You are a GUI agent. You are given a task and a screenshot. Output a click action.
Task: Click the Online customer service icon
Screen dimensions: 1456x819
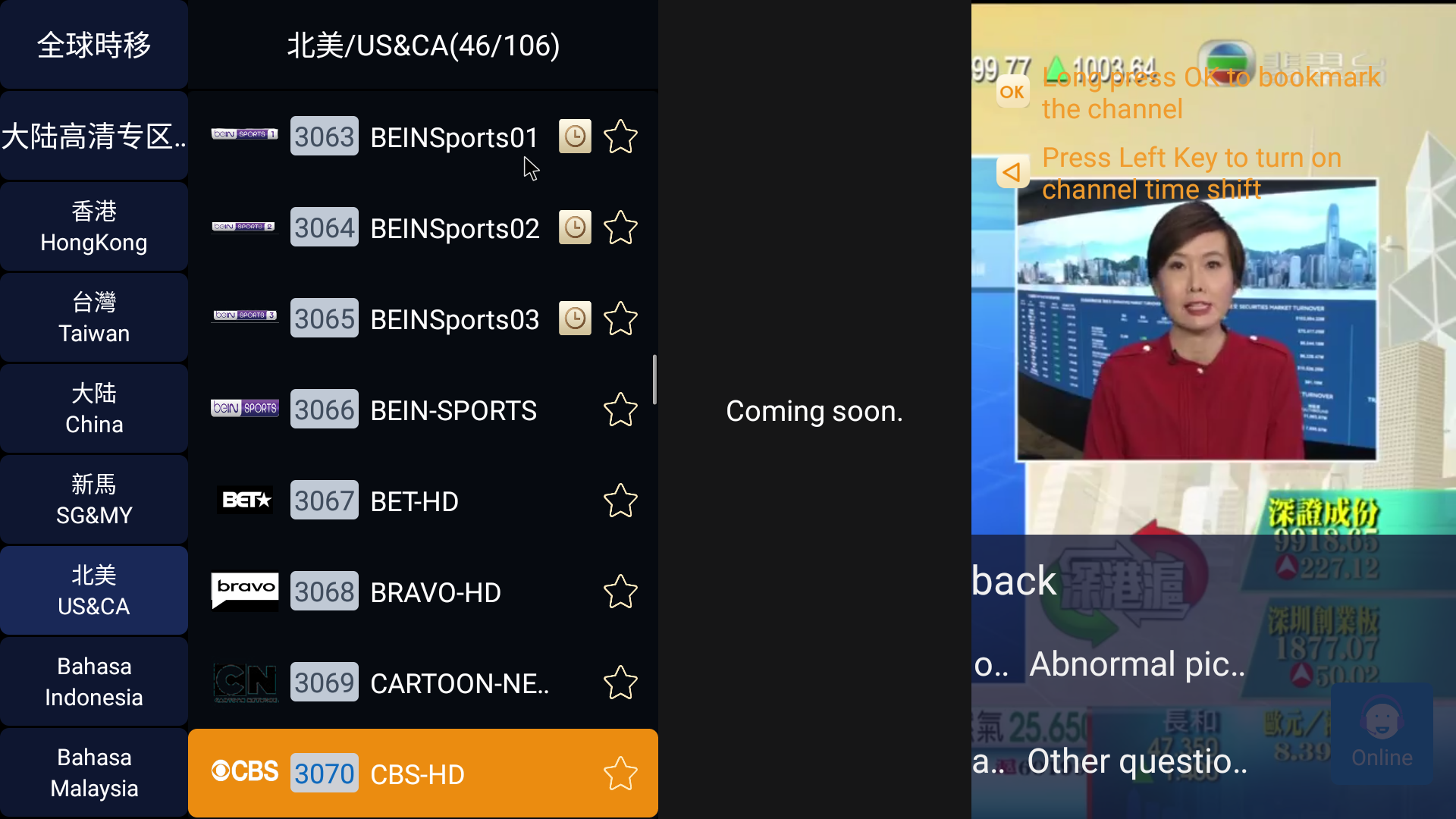tap(1382, 733)
